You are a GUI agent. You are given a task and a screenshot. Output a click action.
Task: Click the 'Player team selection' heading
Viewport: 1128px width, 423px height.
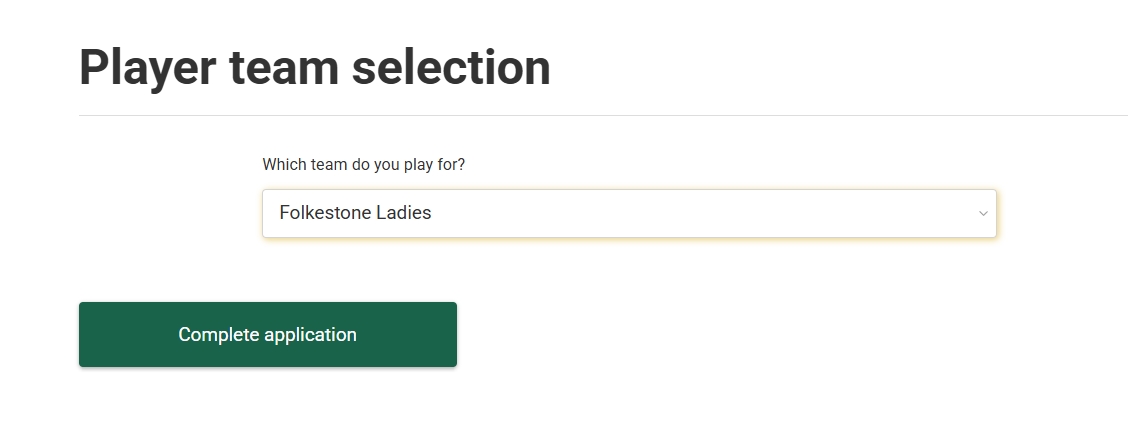pyautogui.click(x=315, y=68)
